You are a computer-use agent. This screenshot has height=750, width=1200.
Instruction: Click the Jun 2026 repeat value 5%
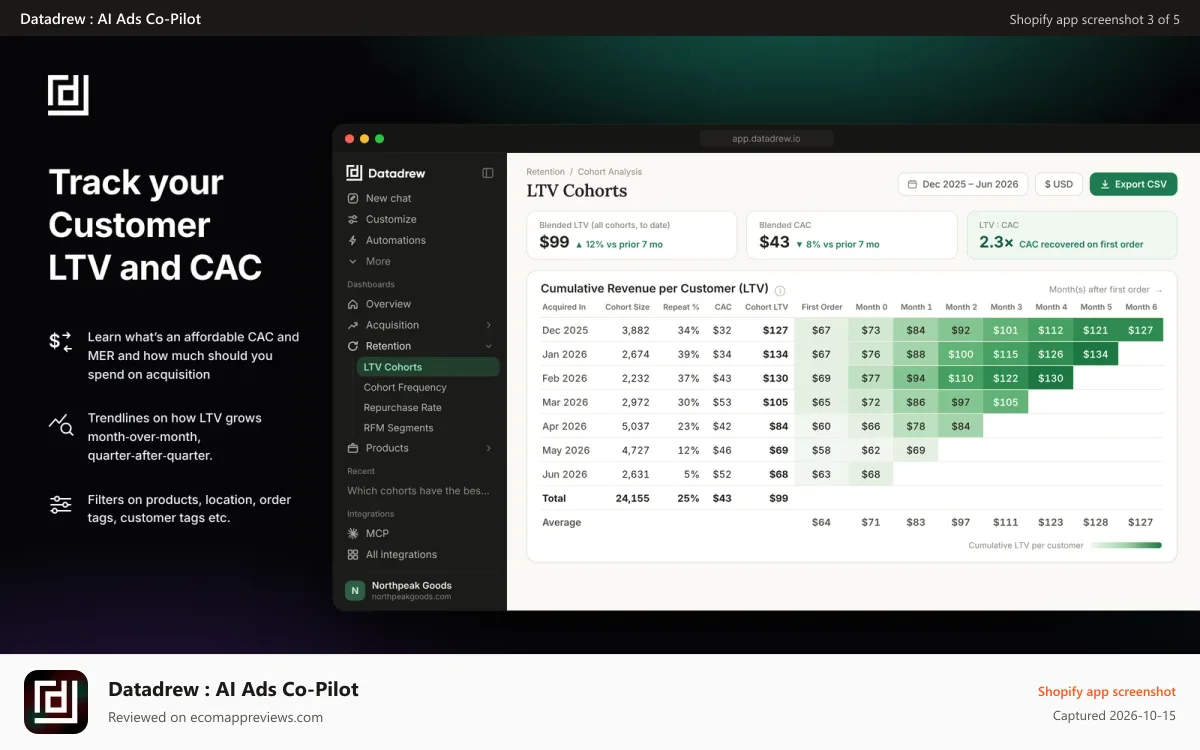coord(691,474)
